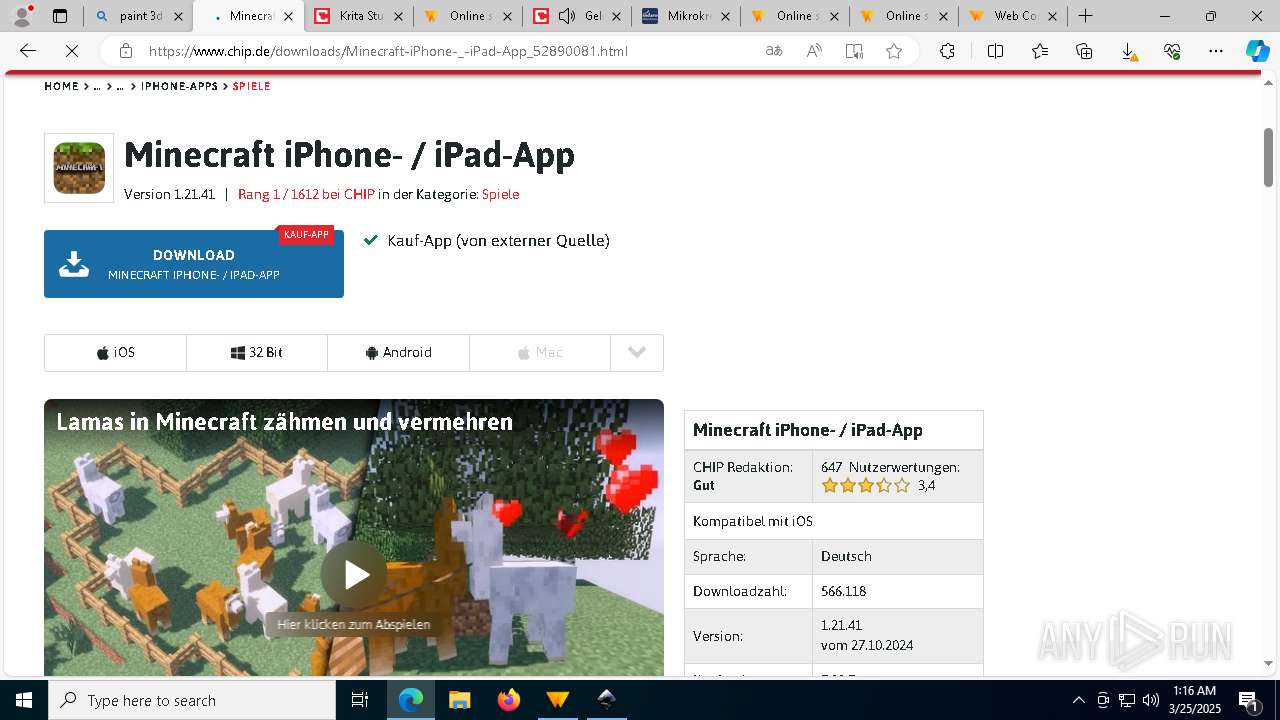Open the IPHONE-APPS breadcrumb link
This screenshot has width=1280, height=720.
[179, 86]
